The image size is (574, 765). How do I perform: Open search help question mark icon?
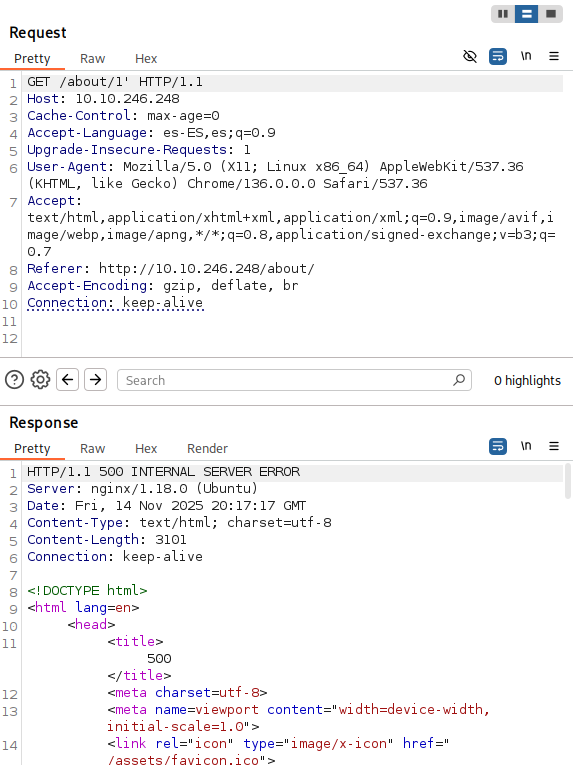click(15, 380)
